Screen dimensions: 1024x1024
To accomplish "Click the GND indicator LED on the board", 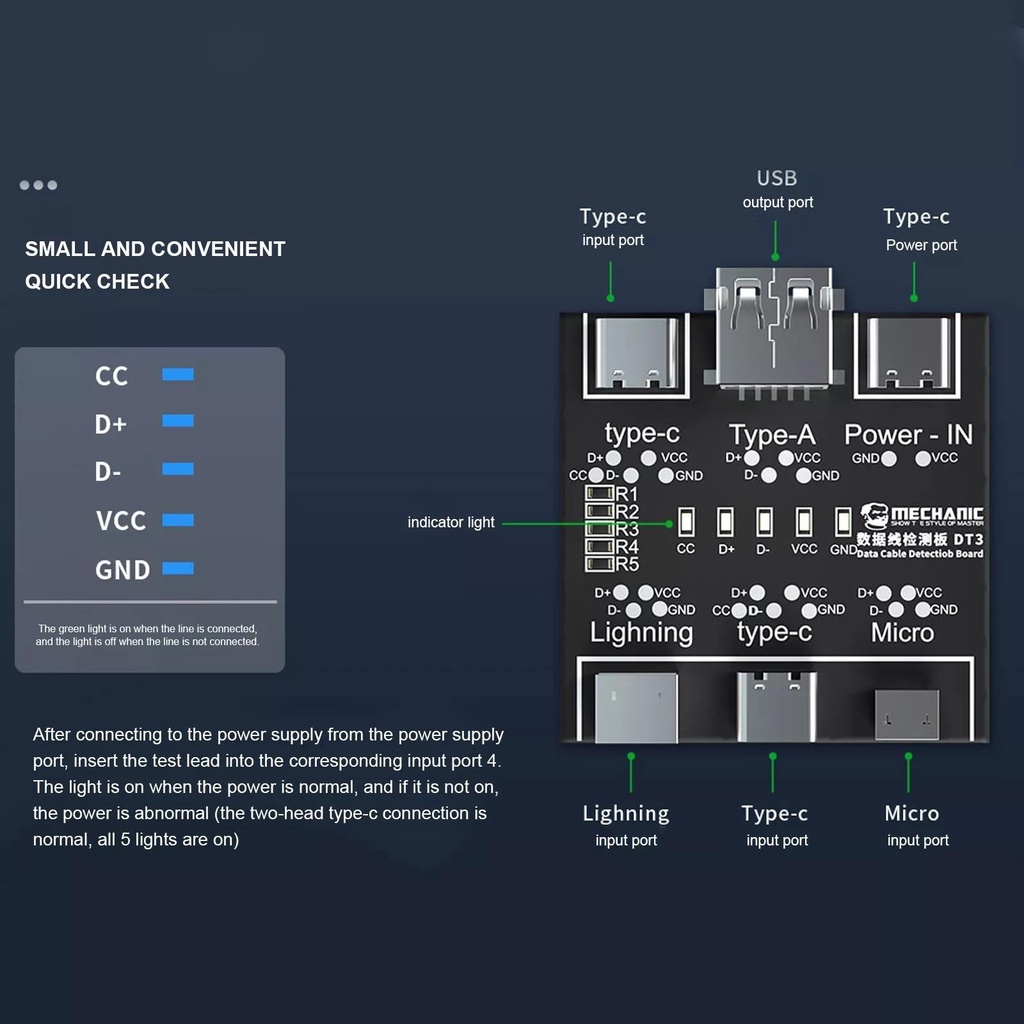I will tap(843, 522).
